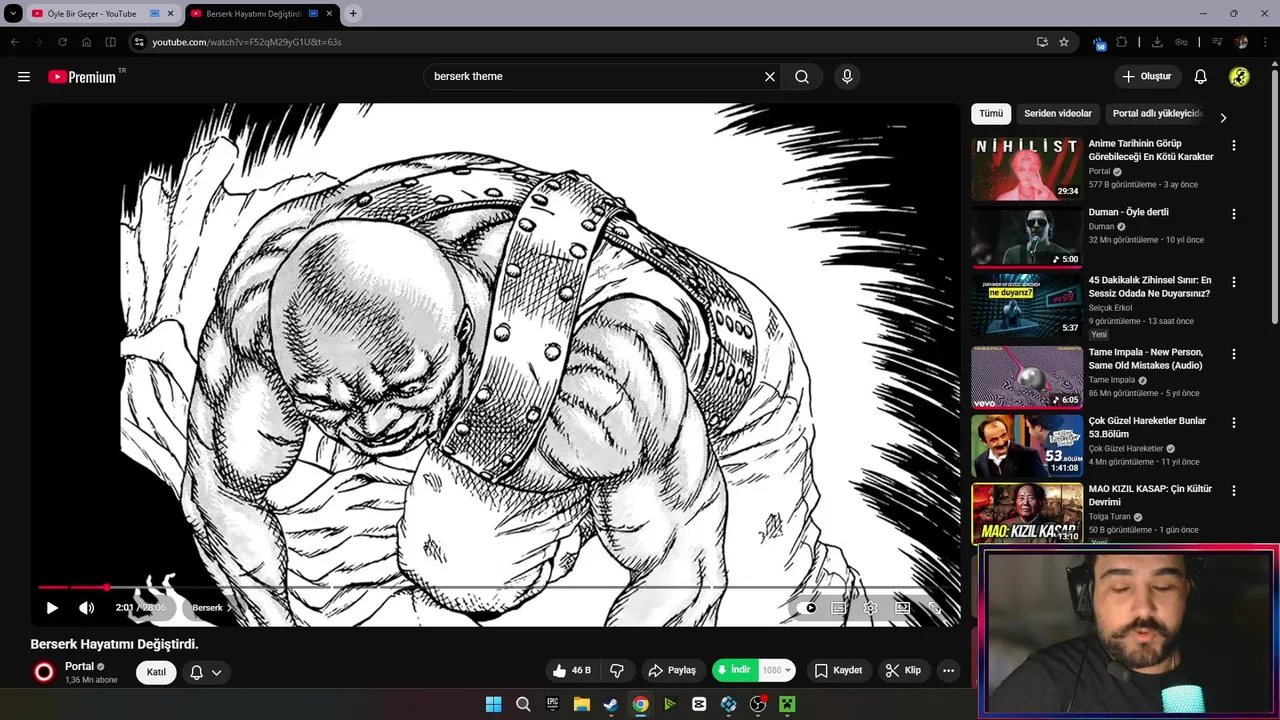Play the paused video

[52, 608]
